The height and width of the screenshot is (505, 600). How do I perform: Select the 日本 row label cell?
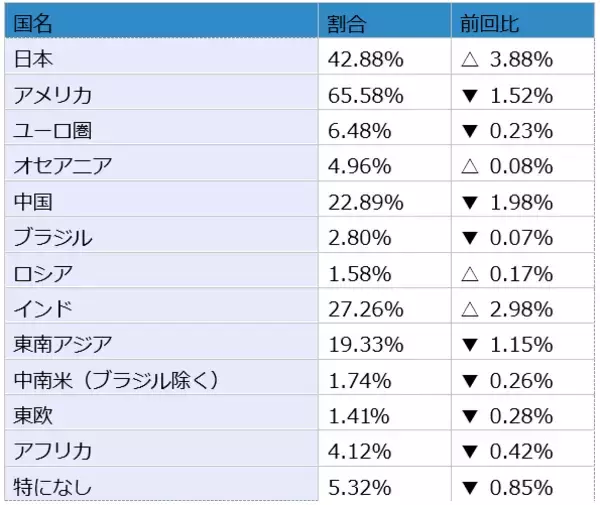35,59
